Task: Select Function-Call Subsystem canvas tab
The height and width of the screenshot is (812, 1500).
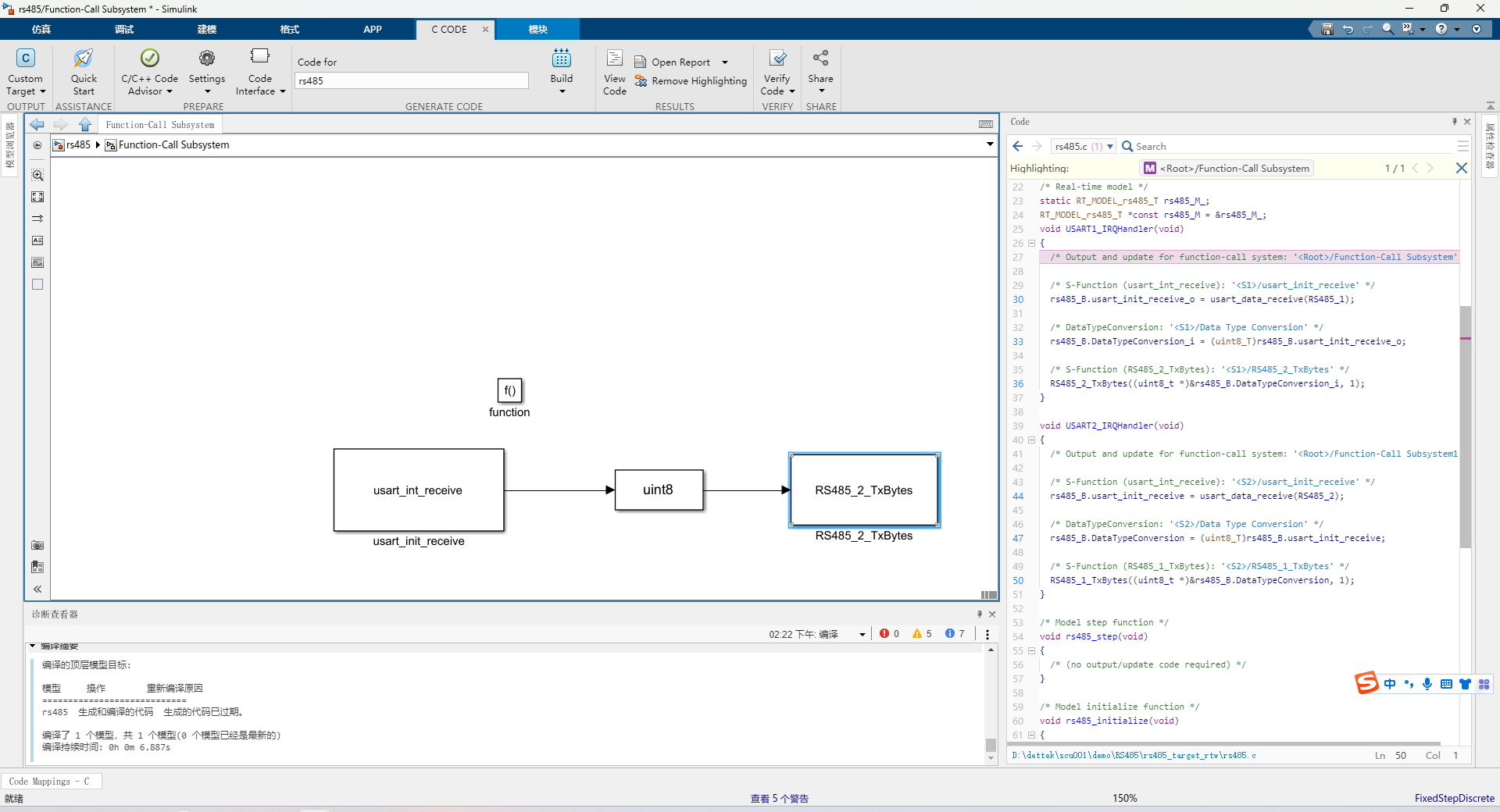Action: click(x=160, y=125)
